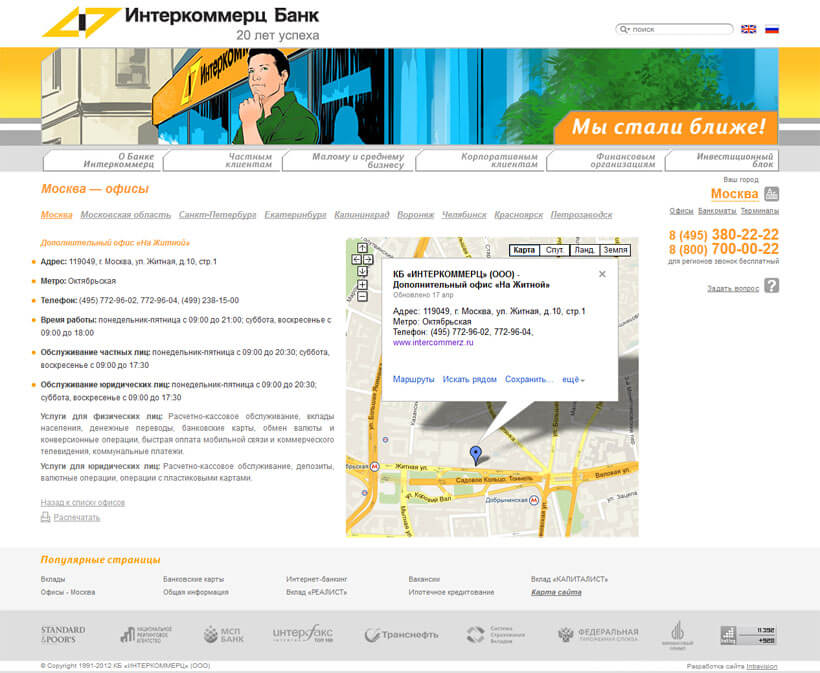Open www.intercommerz.ru link in map popup
820x673 pixels.
pos(433,343)
